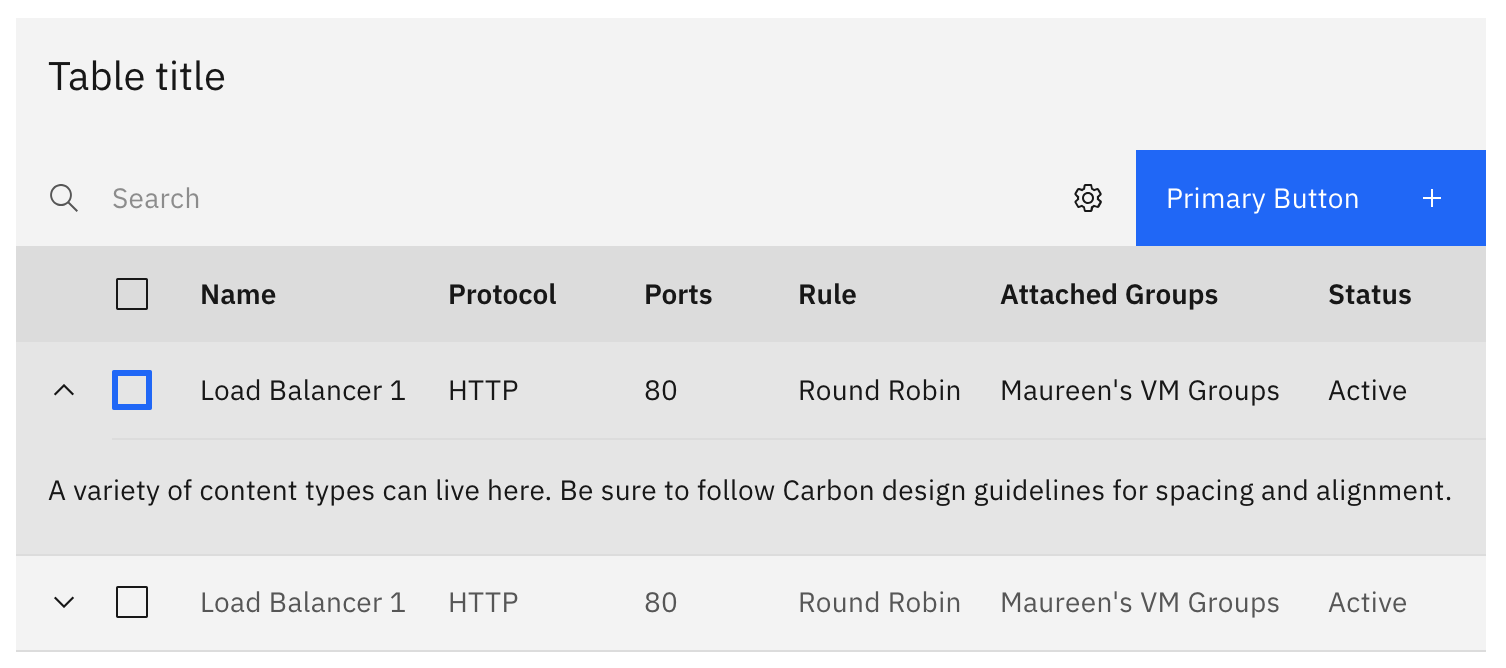Sort by the Status column header
Image resolution: width=1506 pixels, height=668 pixels.
[1369, 294]
